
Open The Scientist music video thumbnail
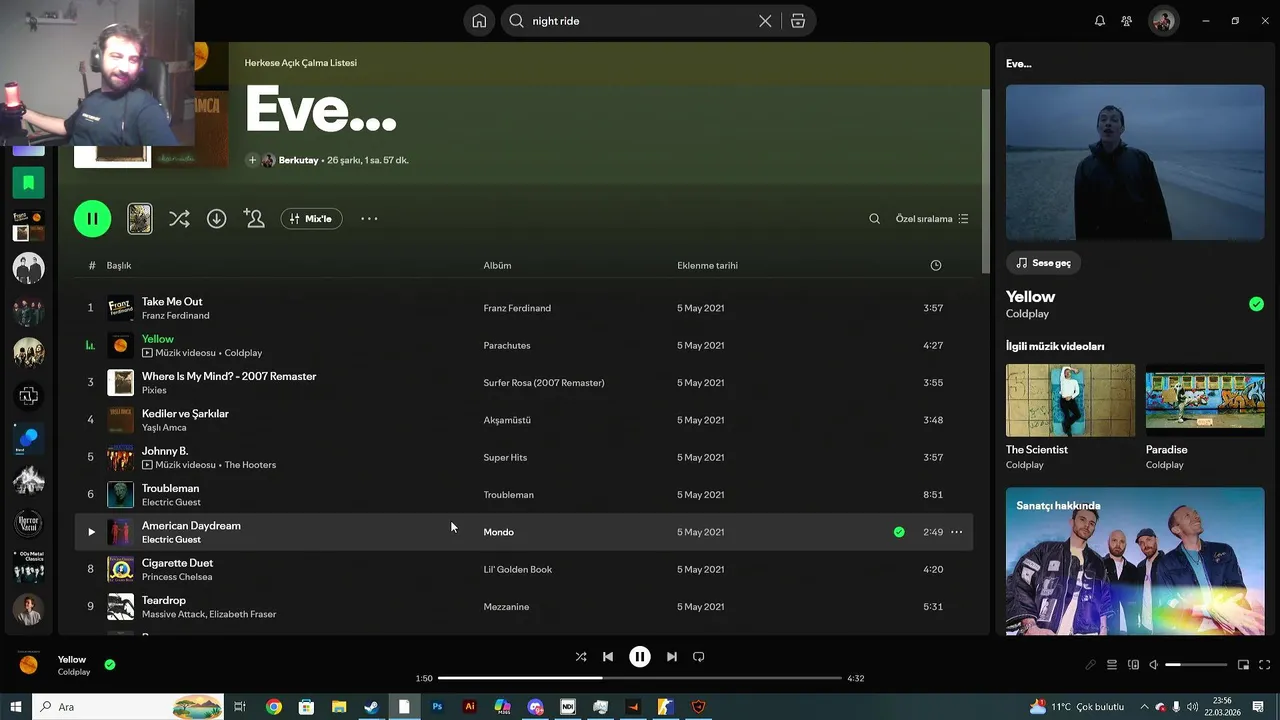click(1070, 400)
